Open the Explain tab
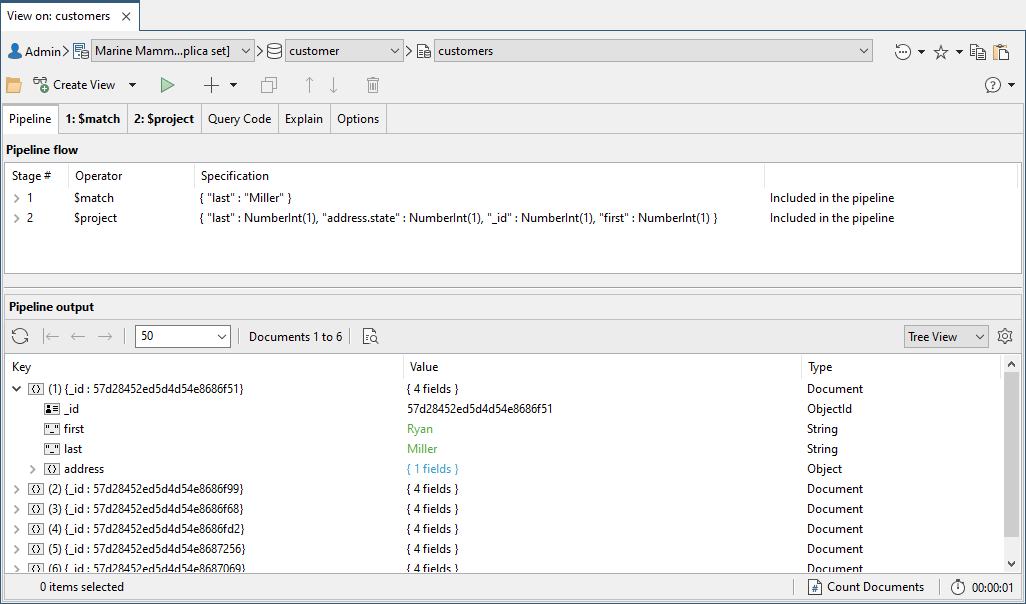Image resolution: width=1026 pixels, height=604 pixels. (x=304, y=119)
